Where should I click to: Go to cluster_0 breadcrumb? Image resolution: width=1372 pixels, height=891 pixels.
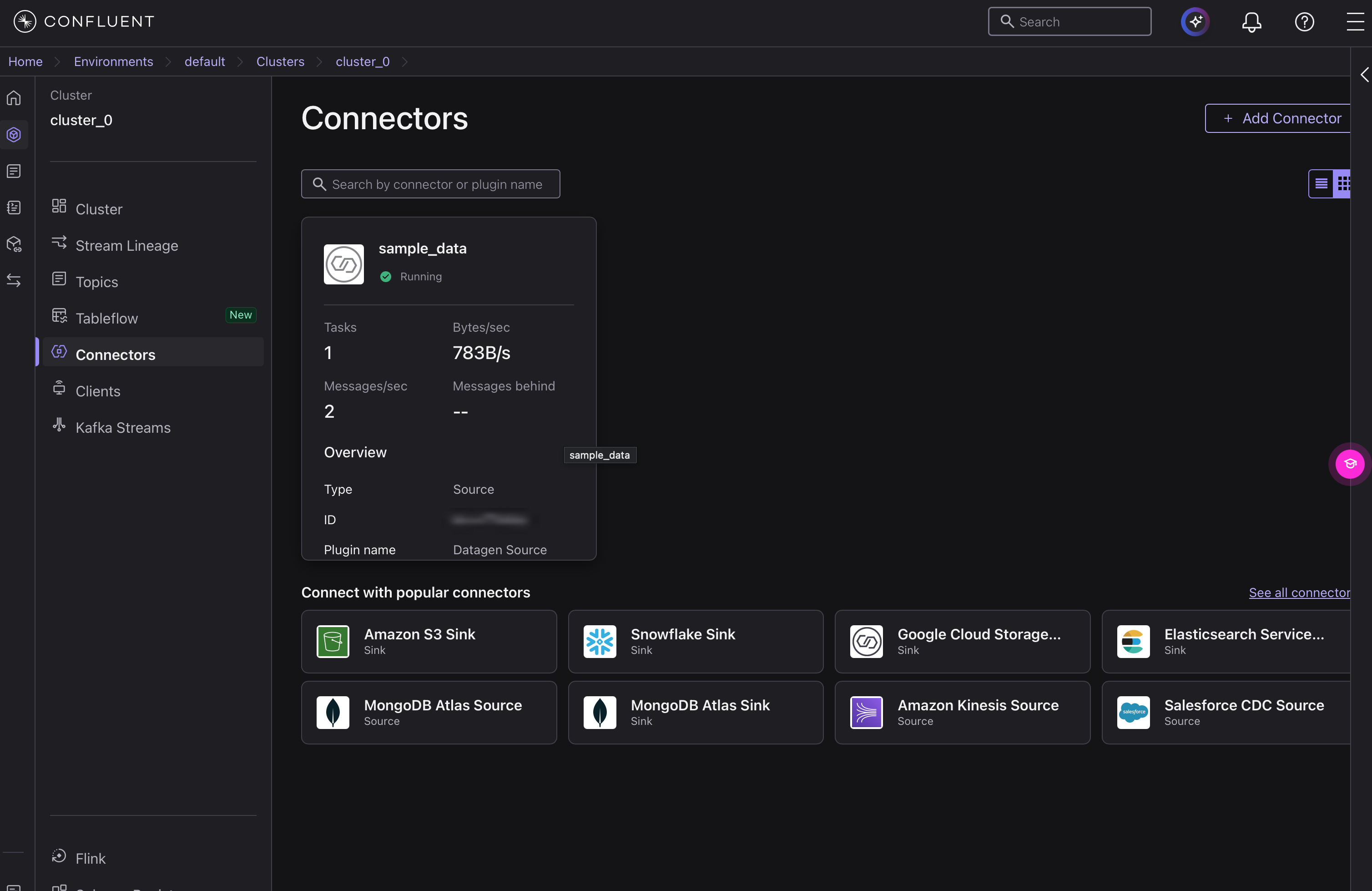(x=363, y=62)
